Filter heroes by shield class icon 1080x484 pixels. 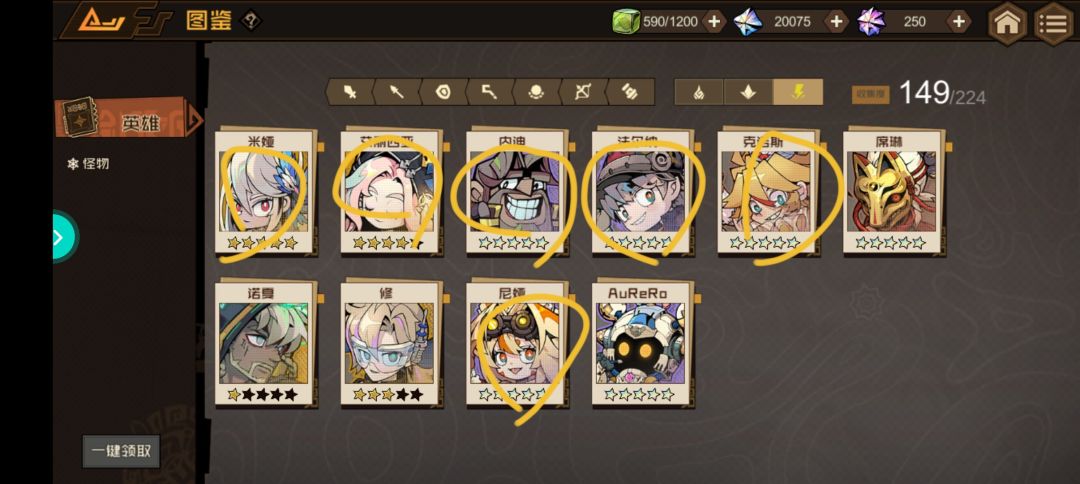click(x=443, y=92)
